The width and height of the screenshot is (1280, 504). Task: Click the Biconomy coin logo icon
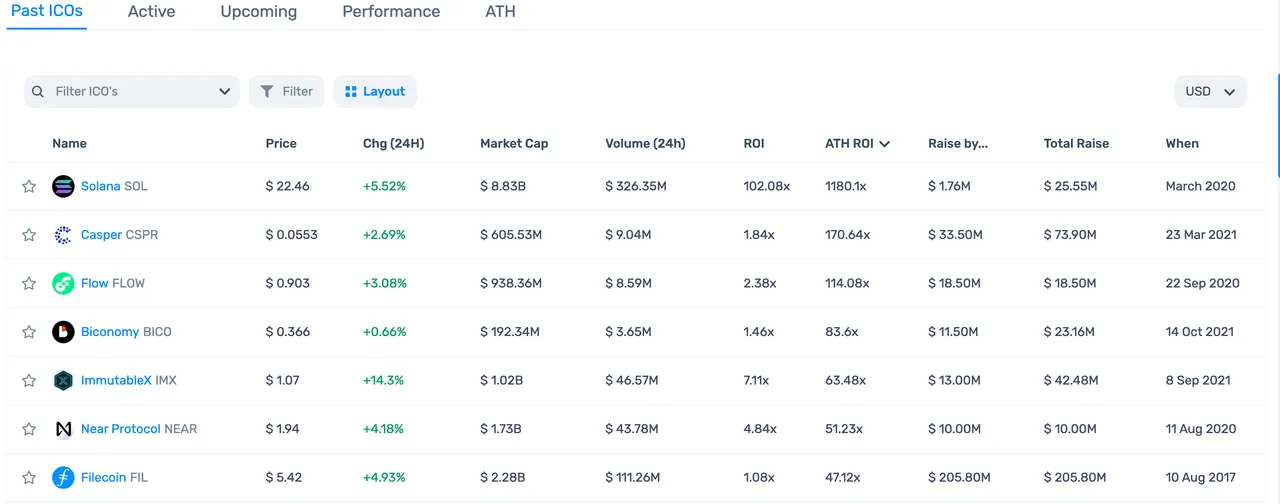click(x=63, y=332)
